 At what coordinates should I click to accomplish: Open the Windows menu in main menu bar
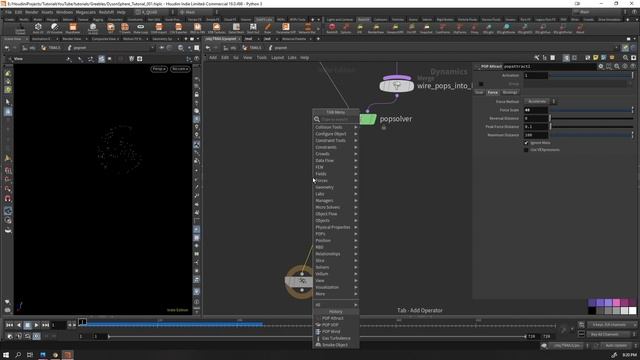(x=64, y=12)
